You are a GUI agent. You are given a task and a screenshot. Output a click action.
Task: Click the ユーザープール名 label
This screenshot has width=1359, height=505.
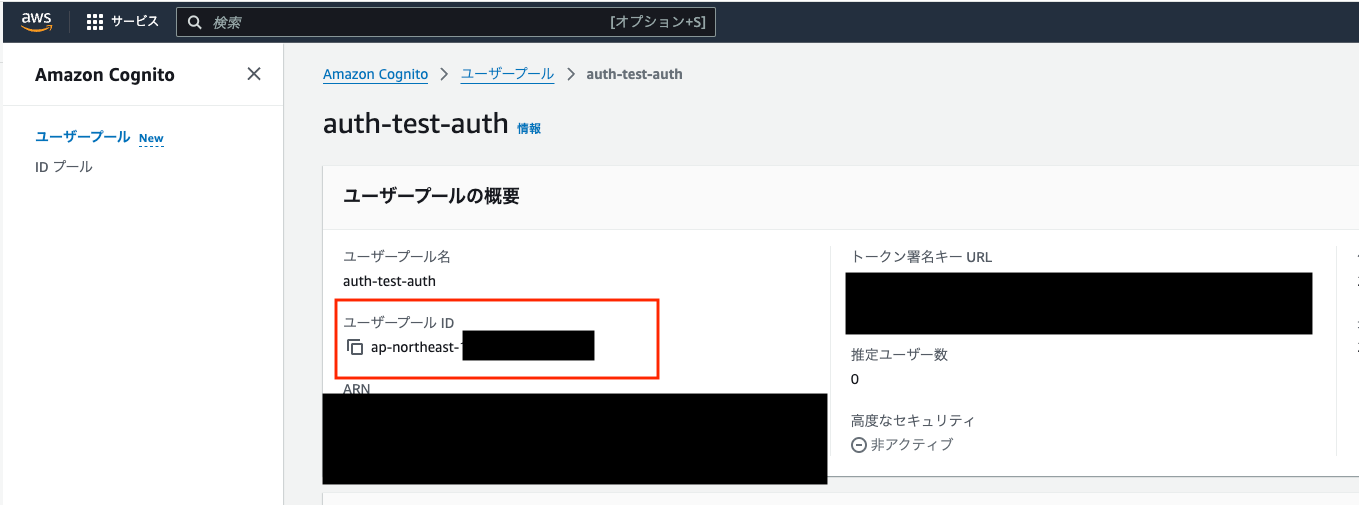[x=397, y=257]
